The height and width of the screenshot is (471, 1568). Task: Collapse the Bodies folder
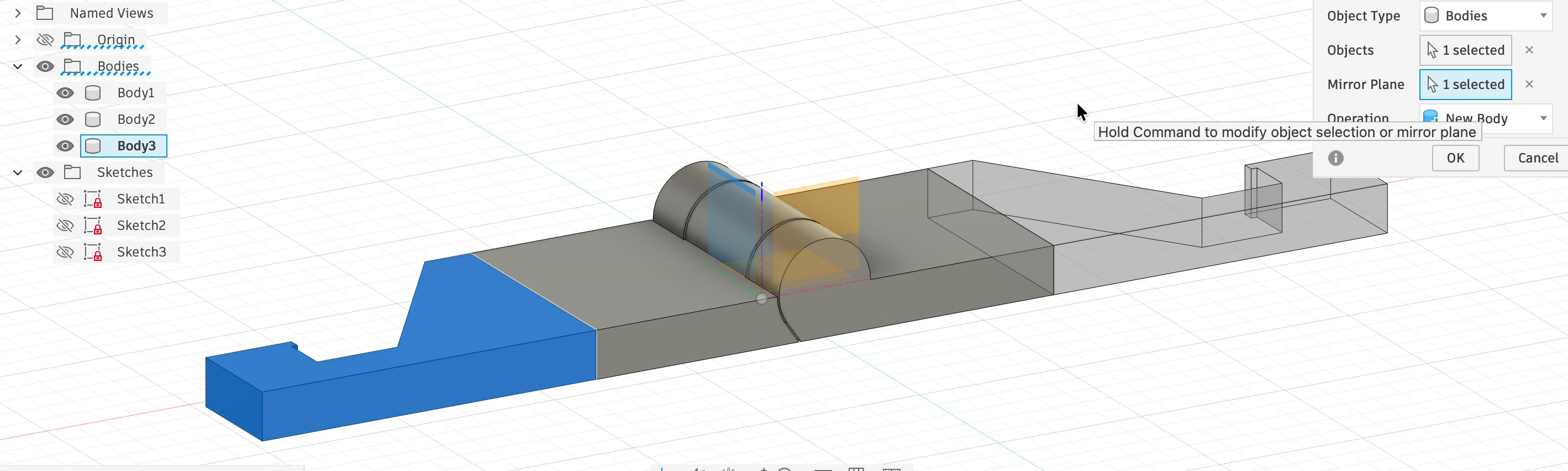pyautogui.click(x=18, y=66)
